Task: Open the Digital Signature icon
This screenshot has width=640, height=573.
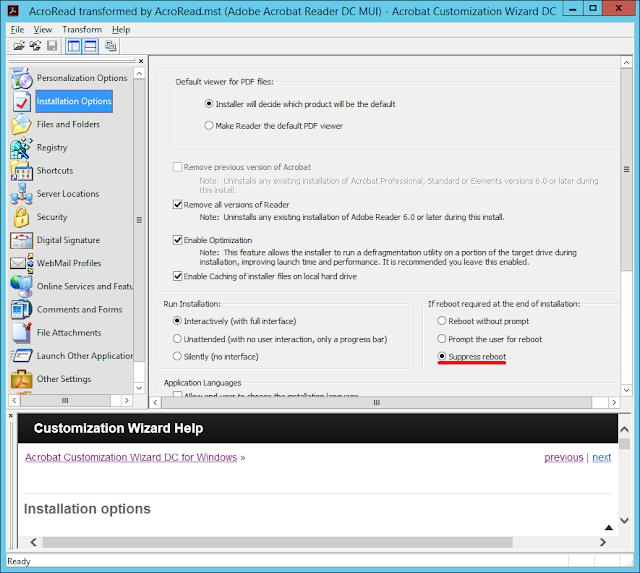Action: (21, 240)
